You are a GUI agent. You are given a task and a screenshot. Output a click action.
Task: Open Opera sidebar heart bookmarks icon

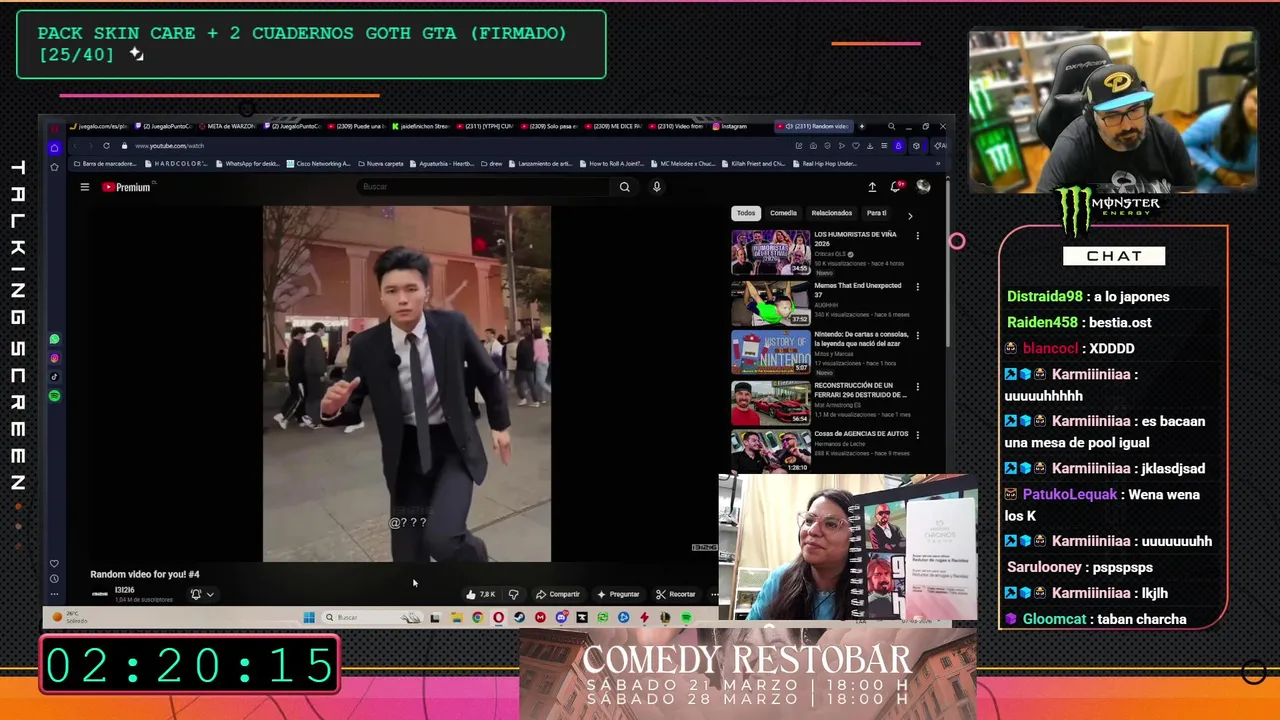click(54, 563)
